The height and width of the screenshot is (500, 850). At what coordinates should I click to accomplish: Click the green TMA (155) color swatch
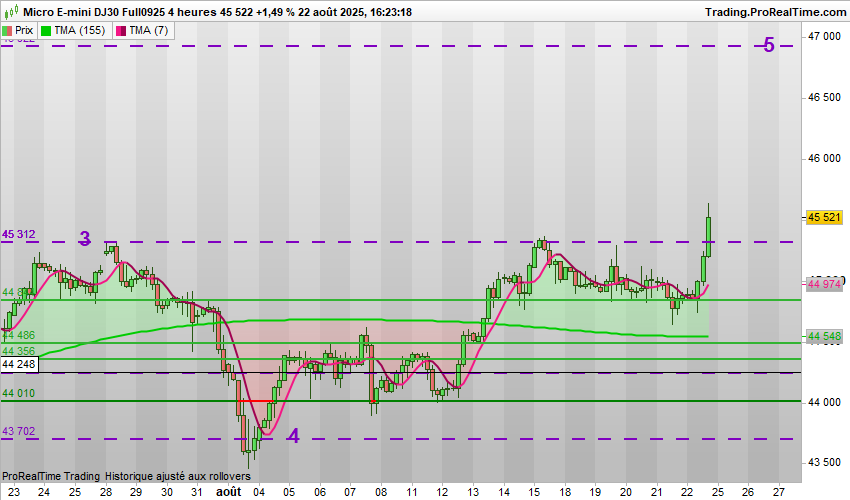(x=46, y=31)
